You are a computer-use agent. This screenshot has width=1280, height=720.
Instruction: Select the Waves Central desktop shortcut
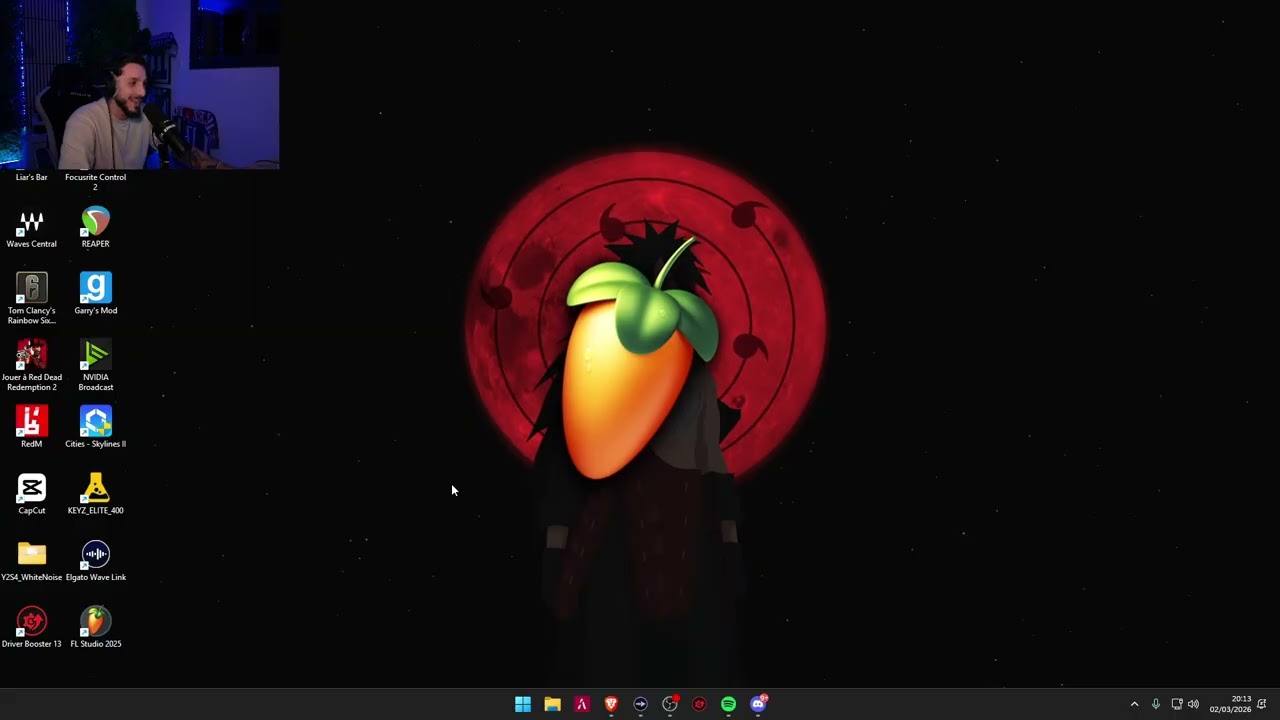click(x=31, y=229)
